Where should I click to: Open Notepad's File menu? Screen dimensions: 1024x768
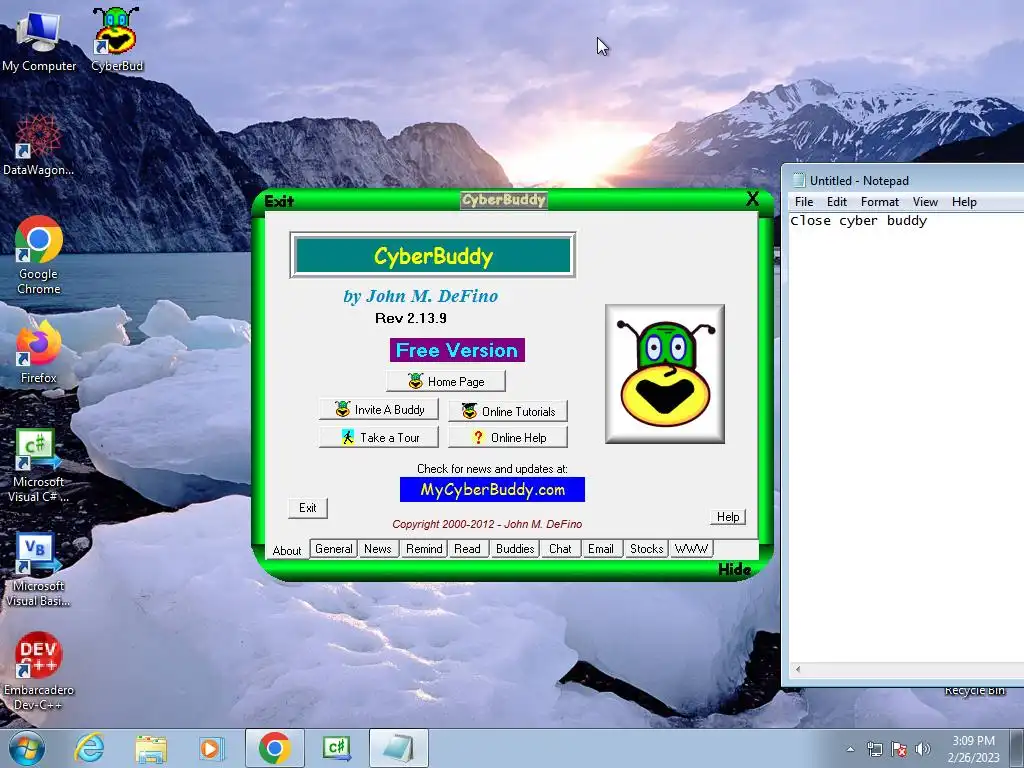(804, 202)
